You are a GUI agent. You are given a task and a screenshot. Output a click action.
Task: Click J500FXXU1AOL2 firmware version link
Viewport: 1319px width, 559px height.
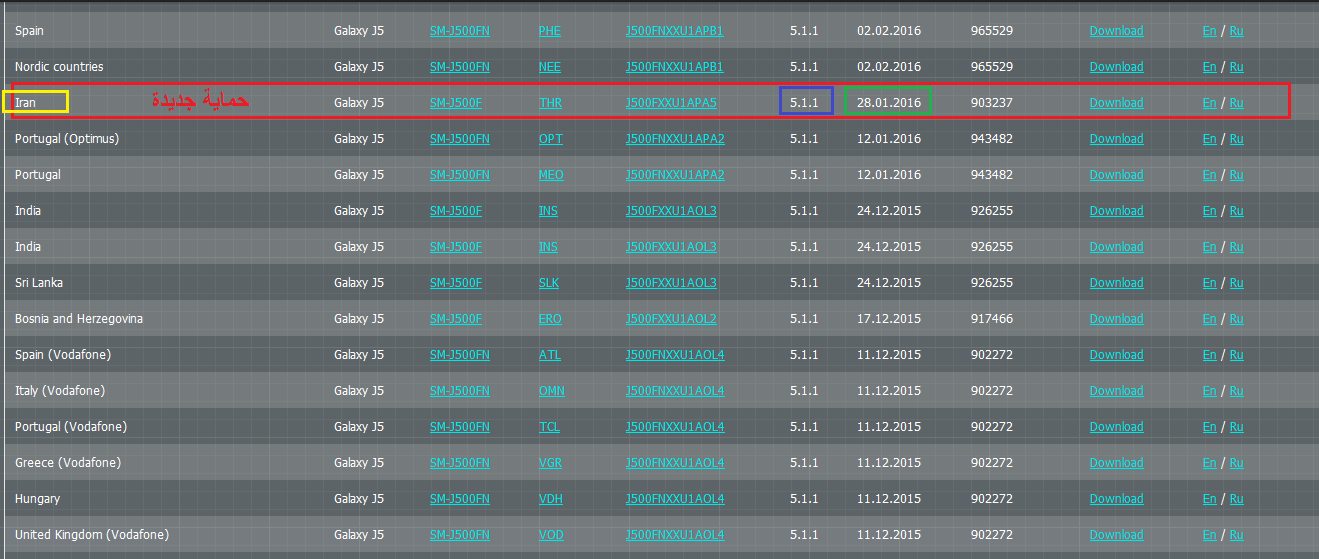pos(671,319)
